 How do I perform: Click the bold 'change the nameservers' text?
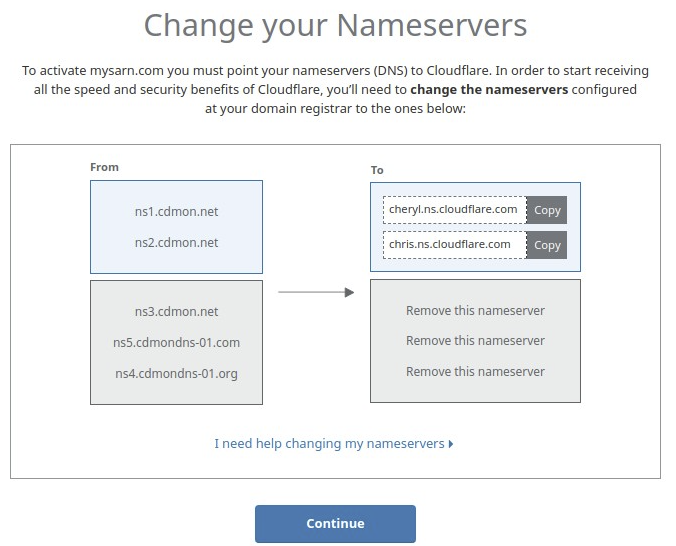coord(489,89)
